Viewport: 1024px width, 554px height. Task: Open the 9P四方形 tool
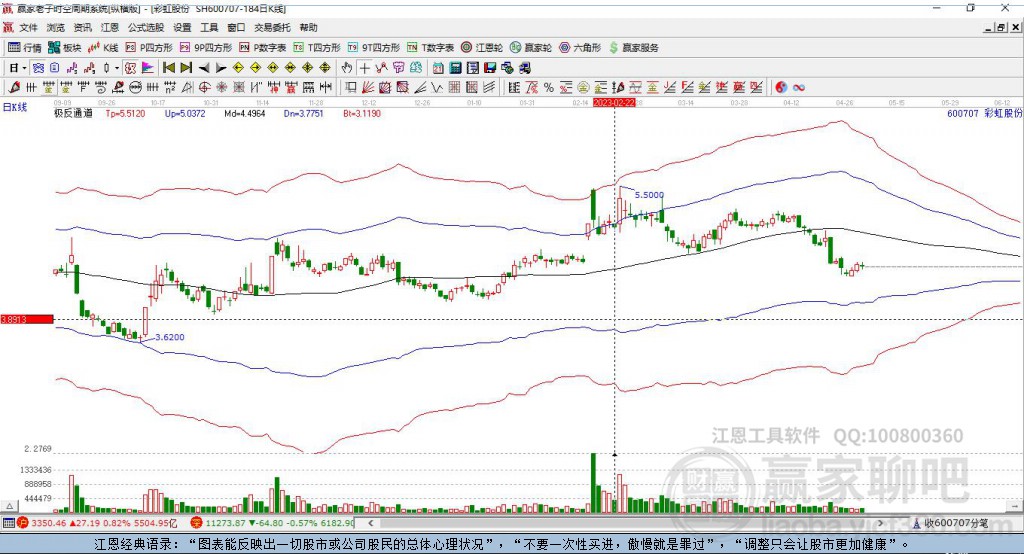[206, 48]
